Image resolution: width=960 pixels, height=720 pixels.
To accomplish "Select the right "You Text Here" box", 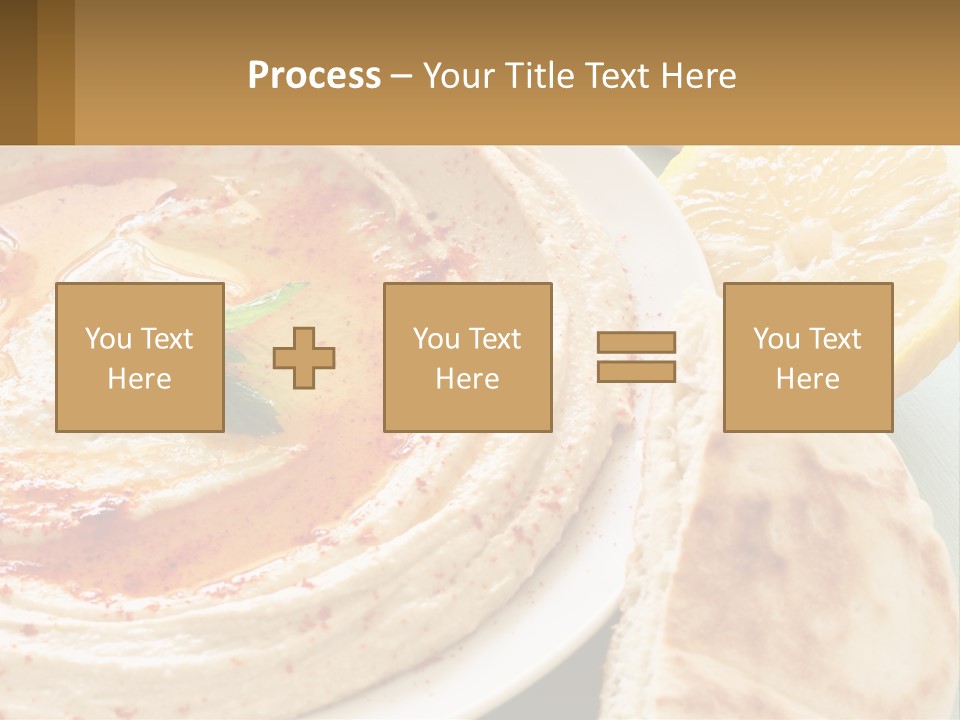I will coord(808,357).
